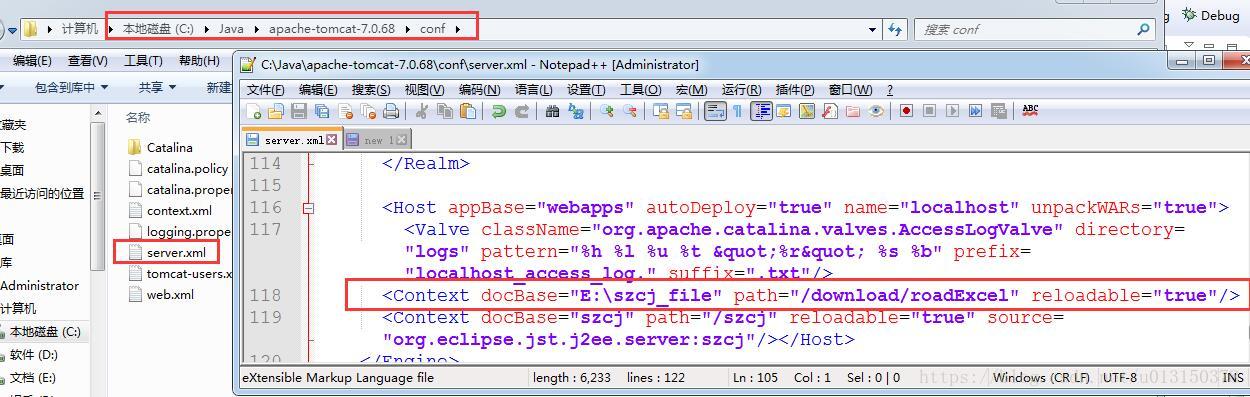Screen dimensions: 1250x397
Task: Click the Redo arrow icon
Action: (x=522, y=111)
